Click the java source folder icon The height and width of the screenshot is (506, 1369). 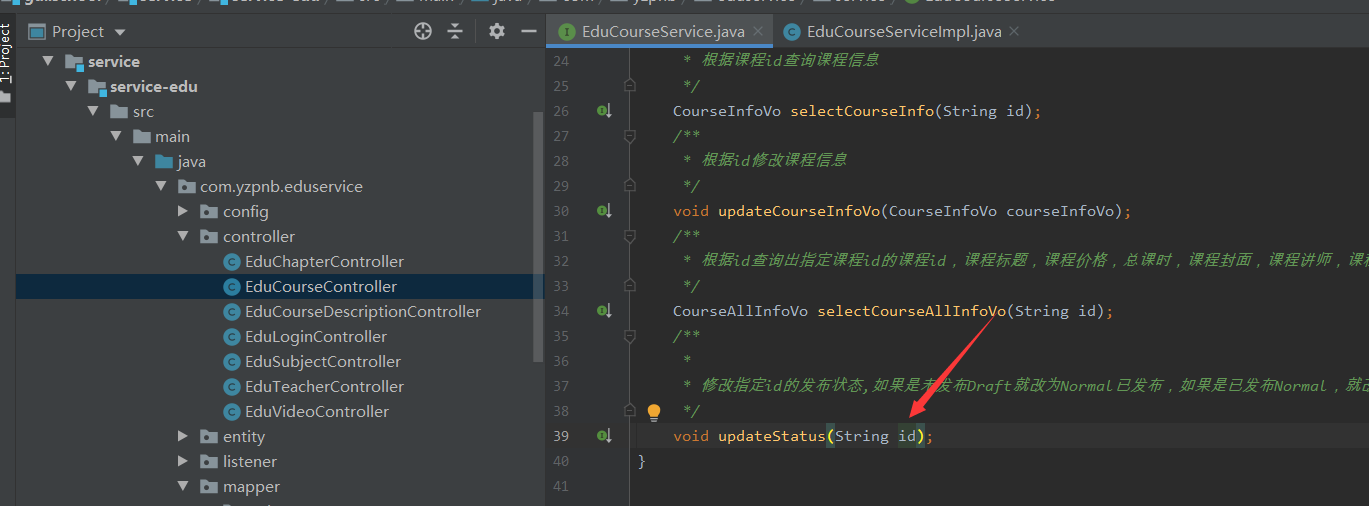[164, 162]
